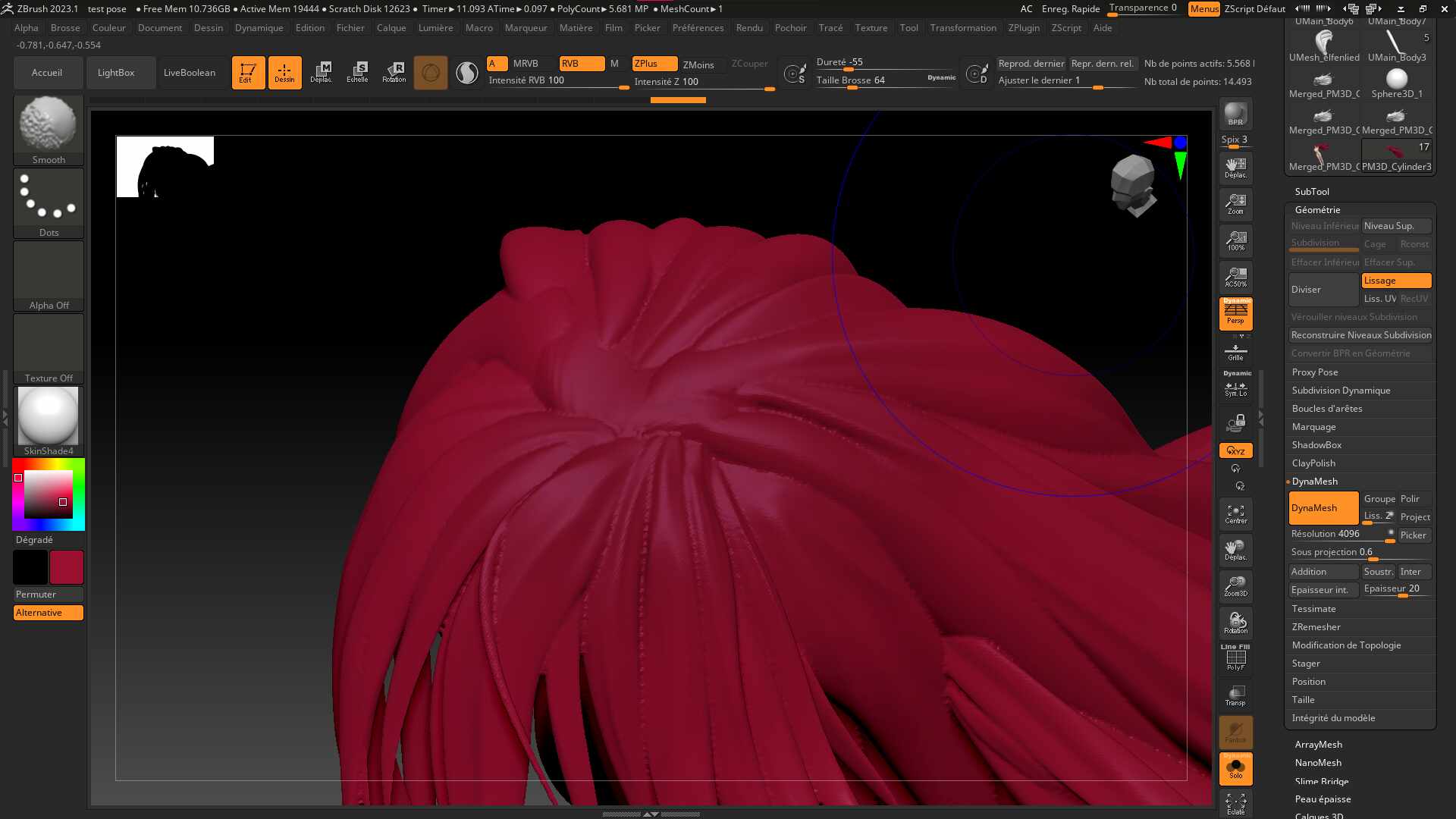Expand the ZRemesher section

click(1316, 627)
